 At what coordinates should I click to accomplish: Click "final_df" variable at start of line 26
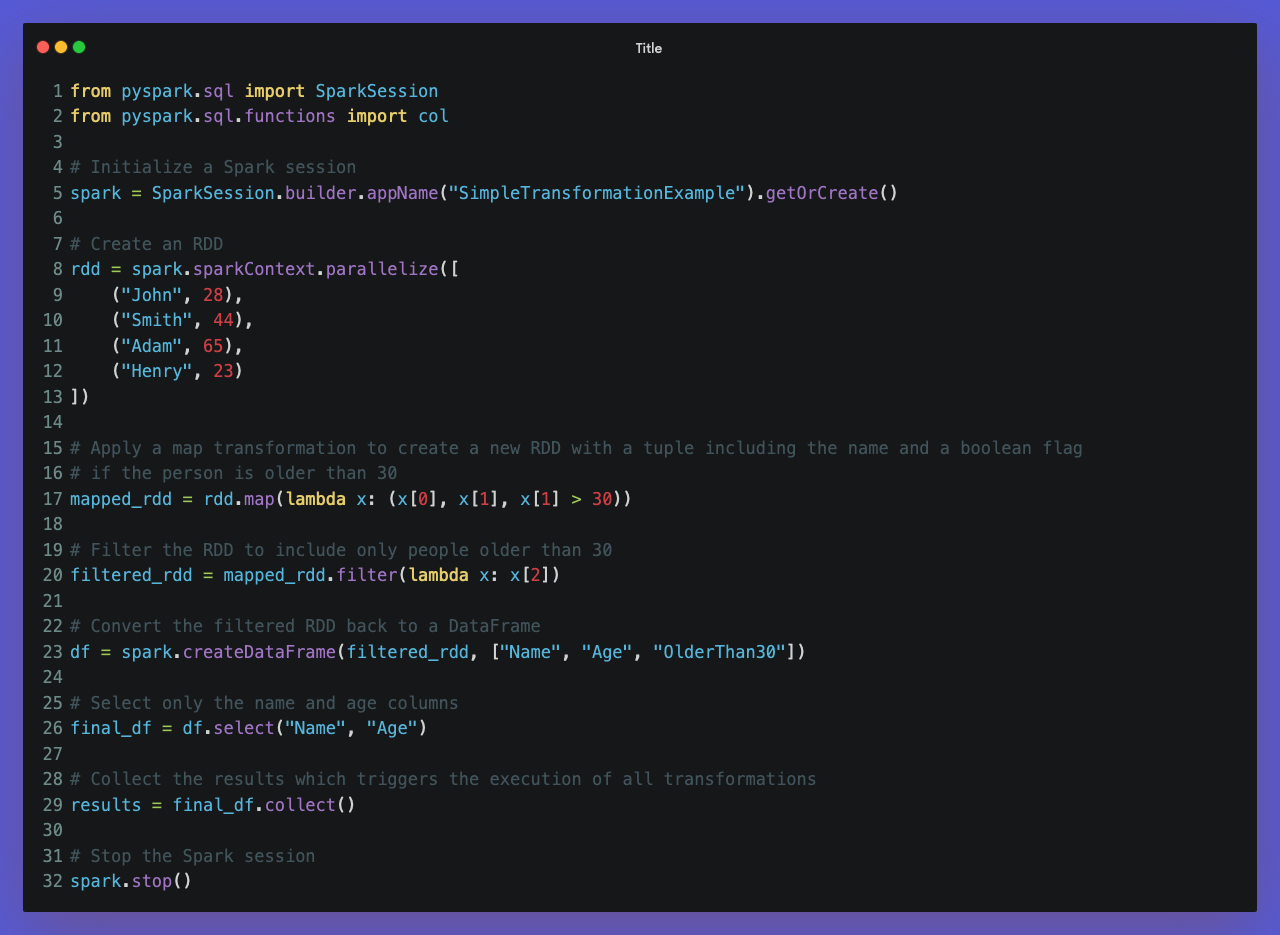(x=111, y=728)
